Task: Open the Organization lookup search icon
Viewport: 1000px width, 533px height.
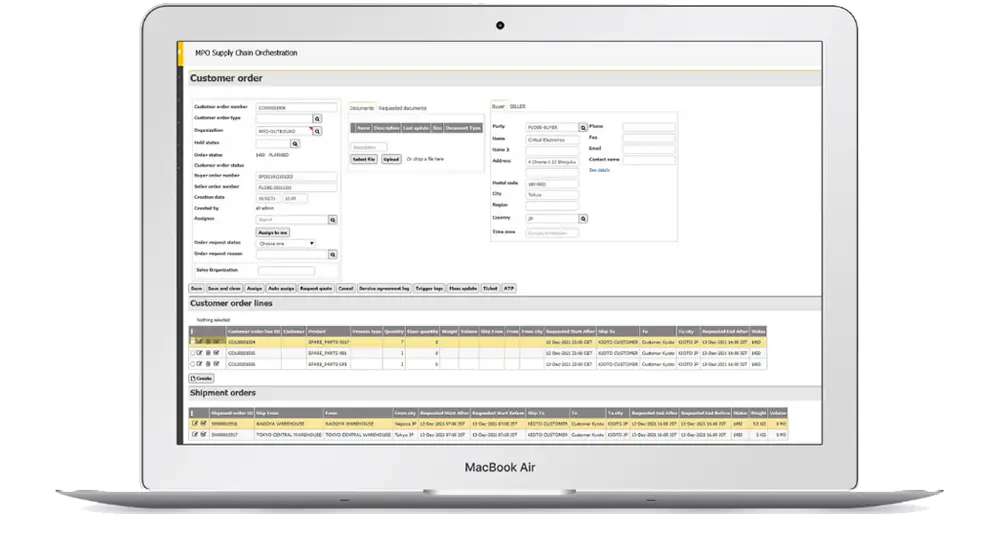Action: pyautogui.click(x=317, y=130)
